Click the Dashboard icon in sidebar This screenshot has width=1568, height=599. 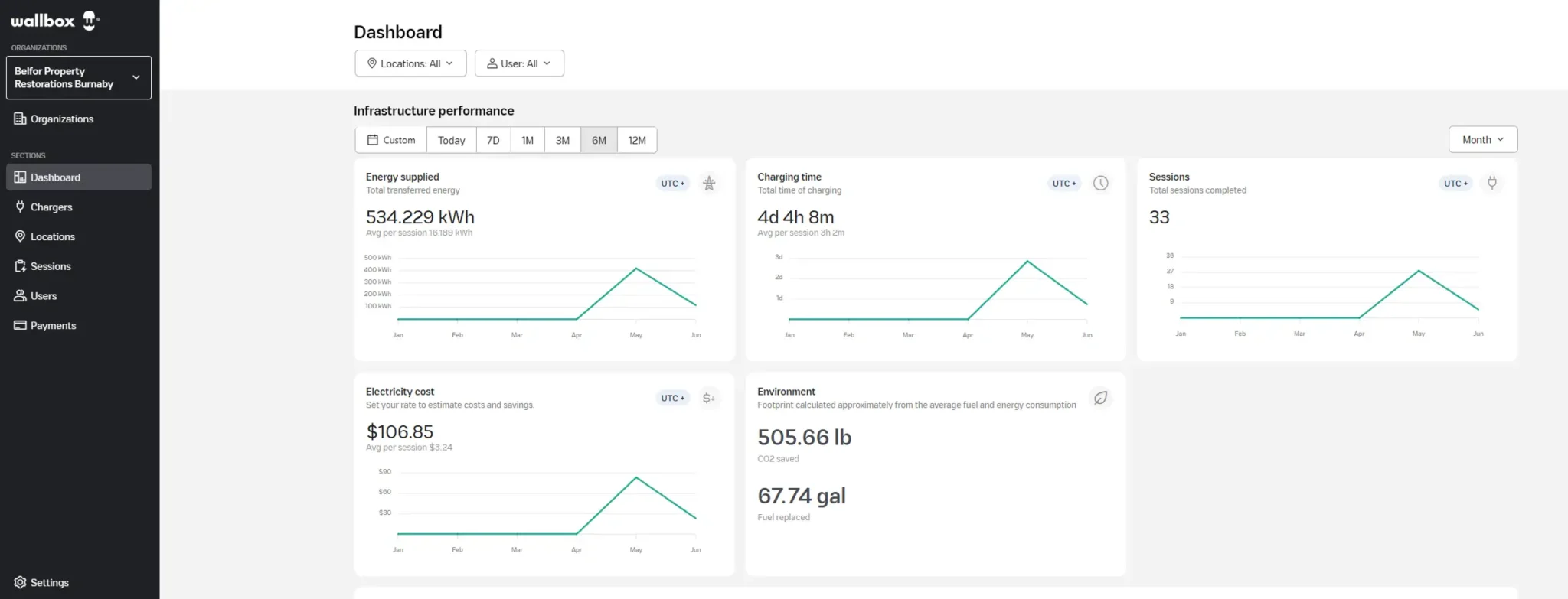[x=20, y=177]
